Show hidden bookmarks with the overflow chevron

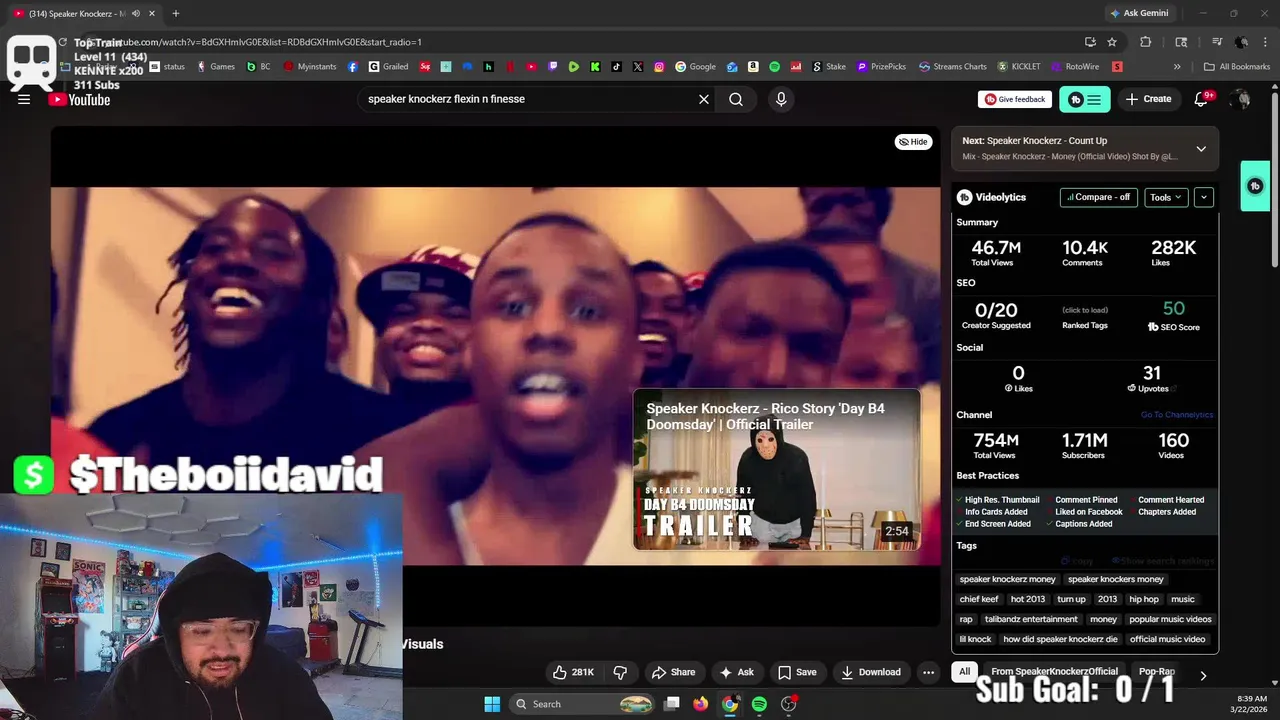click(1177, 67)
